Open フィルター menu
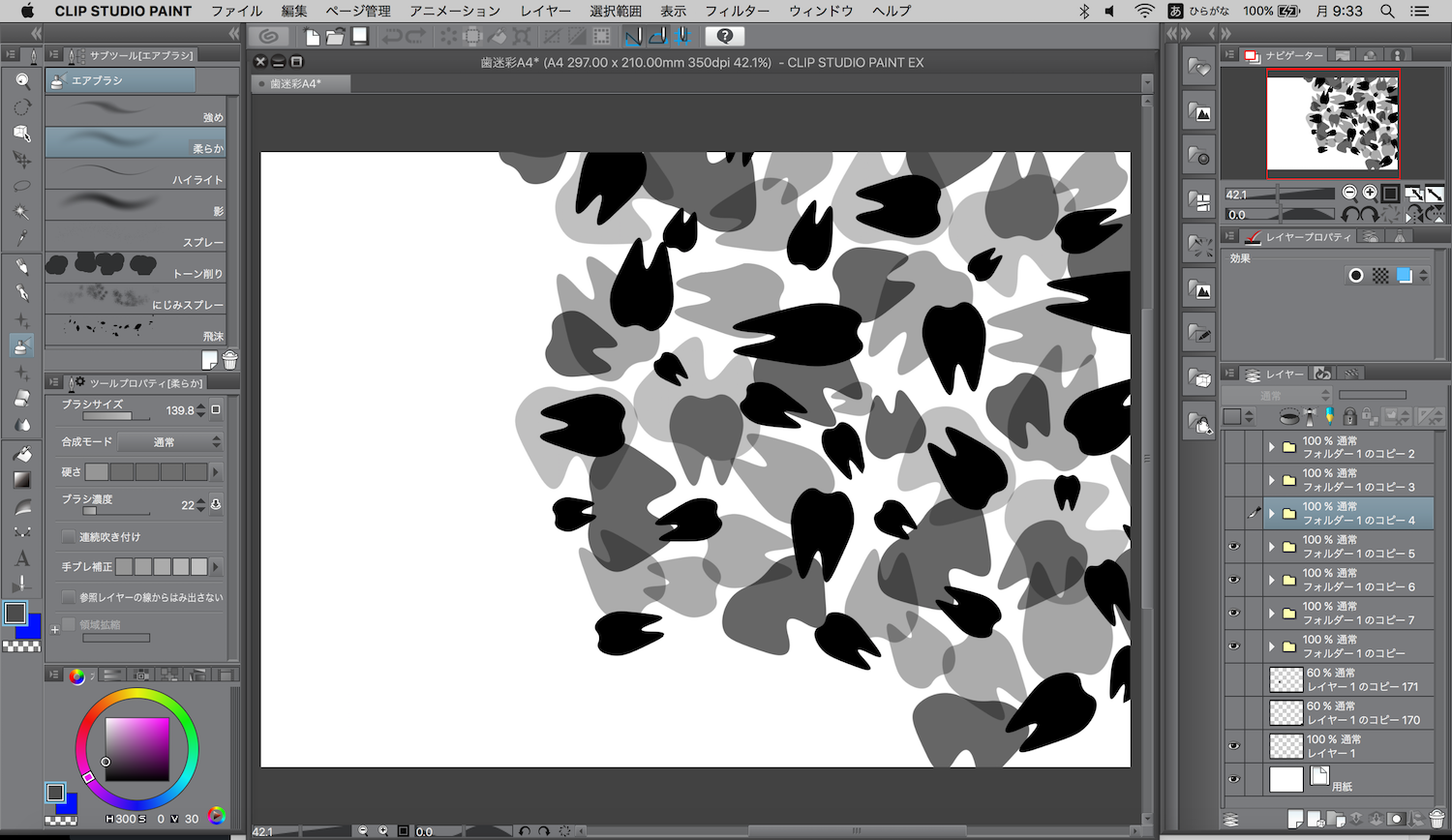1452x840 pixels. click(737, 11)
